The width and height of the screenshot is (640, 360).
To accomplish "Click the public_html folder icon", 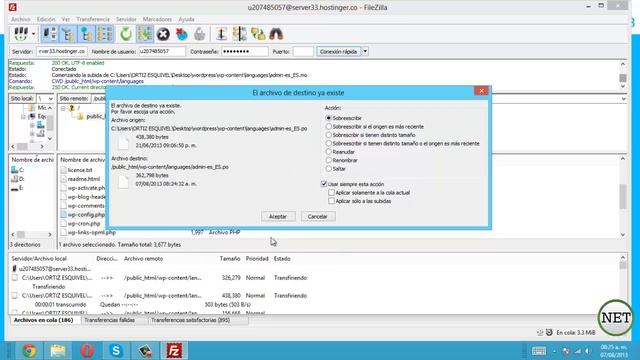I will tap(80, 117).
